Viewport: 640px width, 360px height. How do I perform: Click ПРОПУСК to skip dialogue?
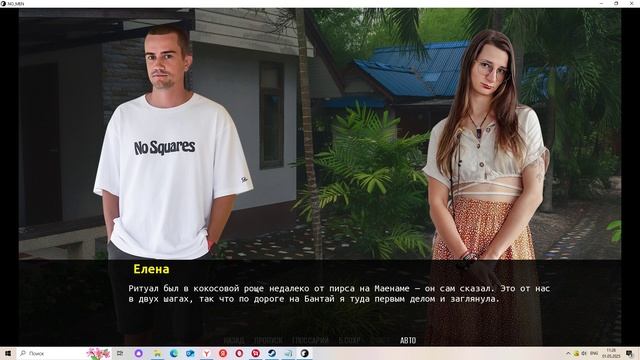coord(268,340)
